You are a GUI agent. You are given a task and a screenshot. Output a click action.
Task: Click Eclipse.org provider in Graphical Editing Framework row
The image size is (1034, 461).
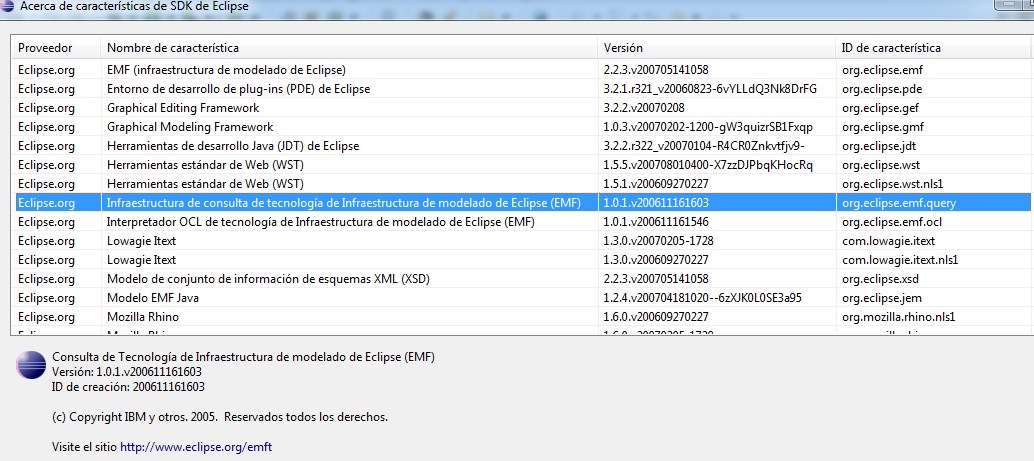46,108
